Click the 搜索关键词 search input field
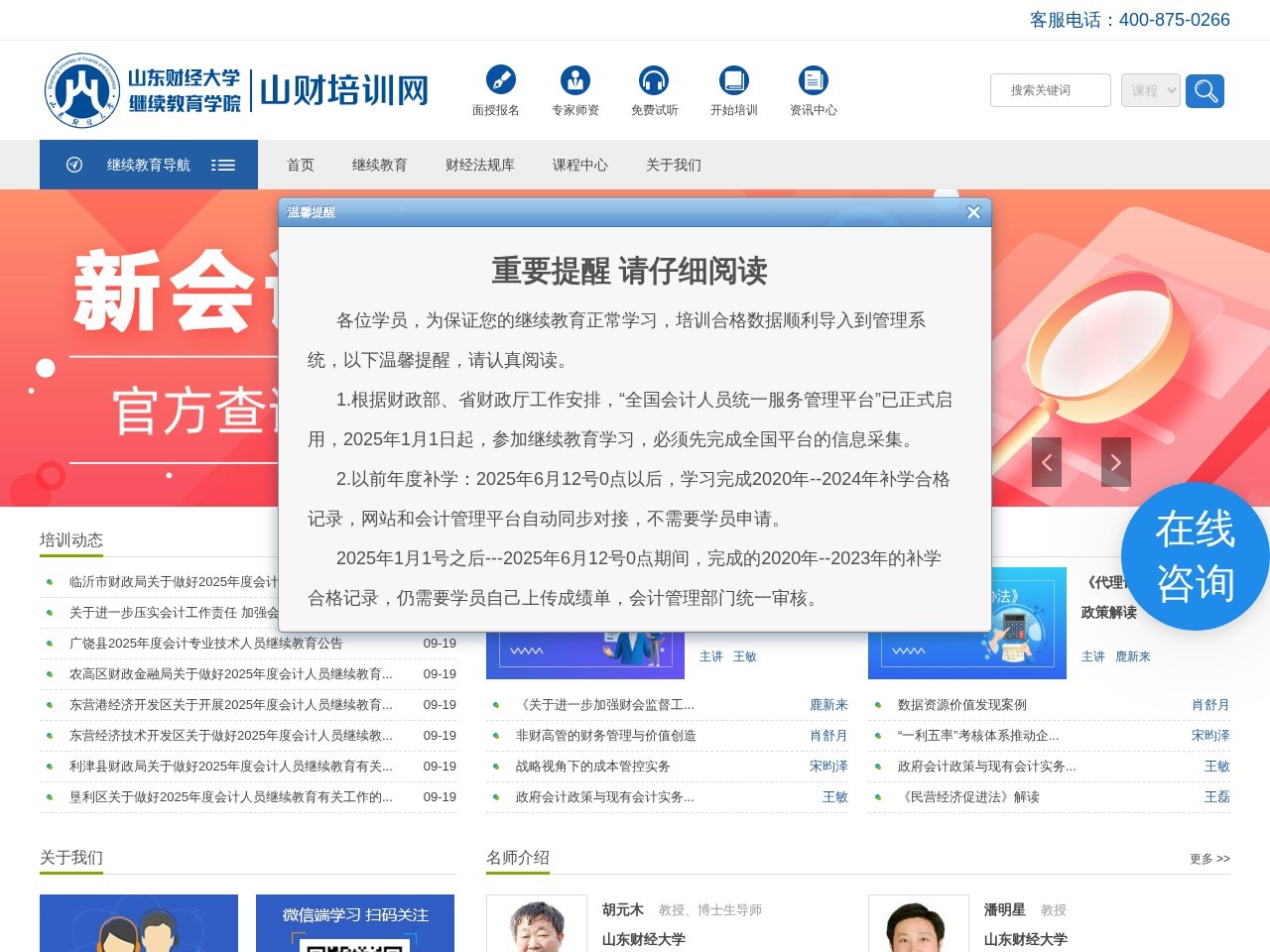Screen dimensions: 1270x952 (x=1050, y=90)
